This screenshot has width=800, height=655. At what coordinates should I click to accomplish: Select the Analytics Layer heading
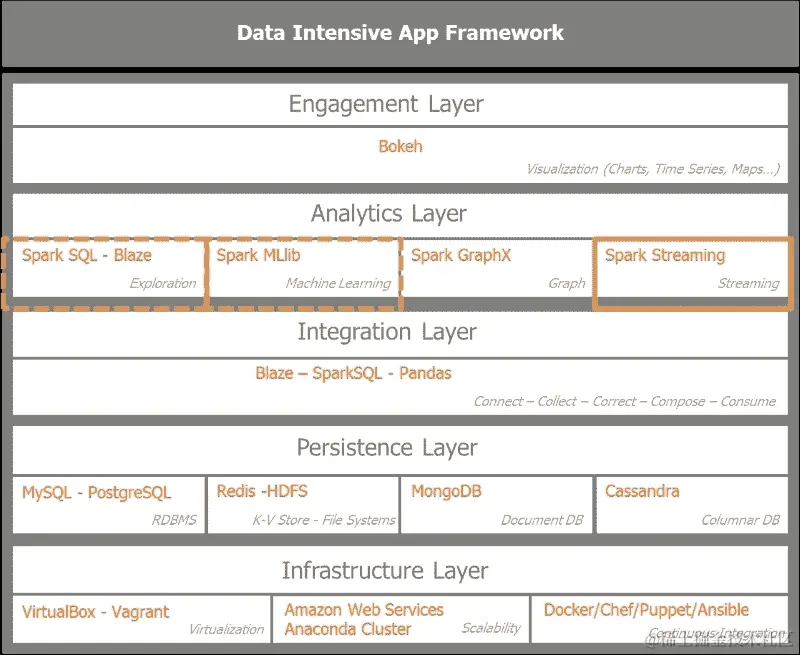(389, 213)
